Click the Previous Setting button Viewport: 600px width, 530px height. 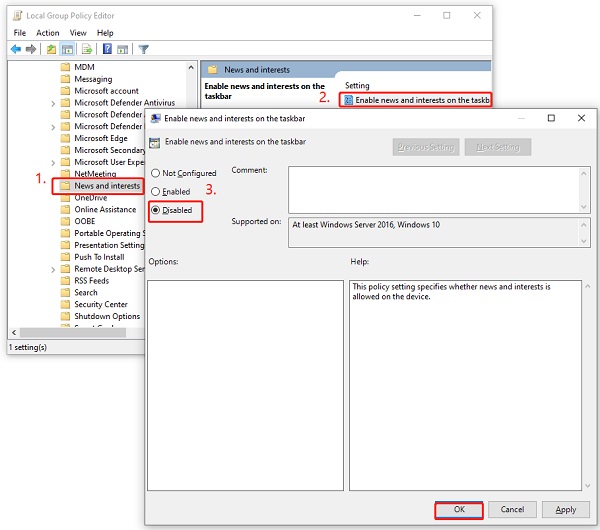coord(426,147)
